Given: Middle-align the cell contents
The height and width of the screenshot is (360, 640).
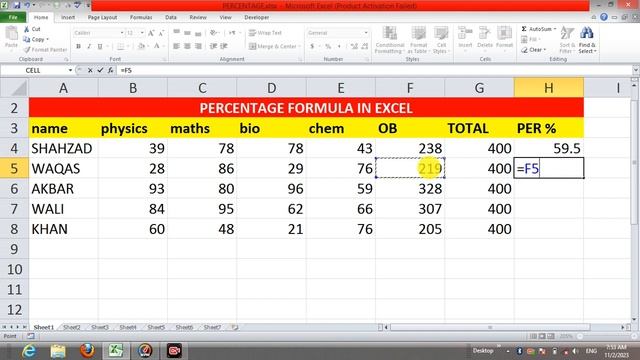Looking at the screenshot, I should coord(187,33).
